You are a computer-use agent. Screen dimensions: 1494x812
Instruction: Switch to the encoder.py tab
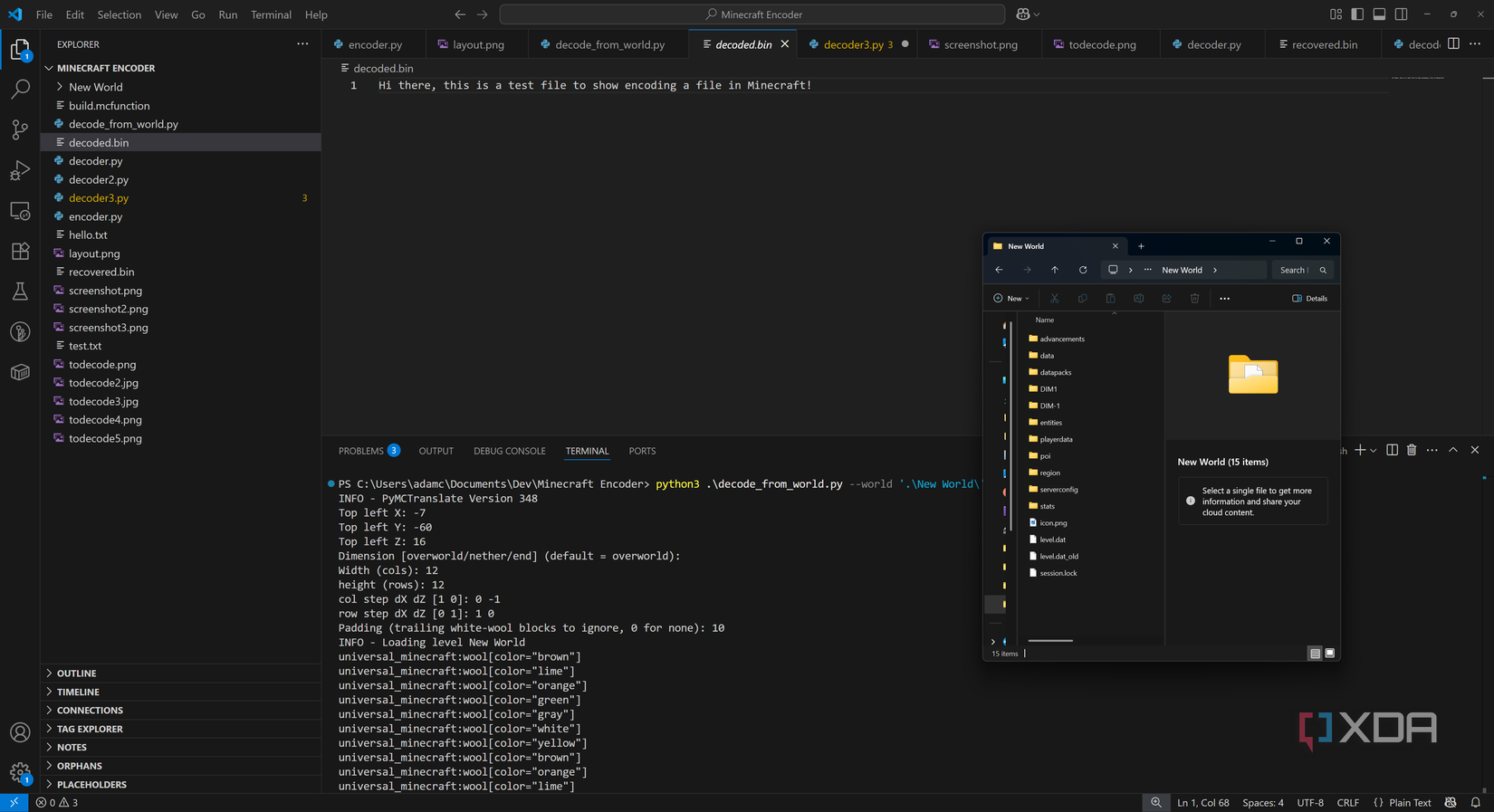click(x=374, y=44)
